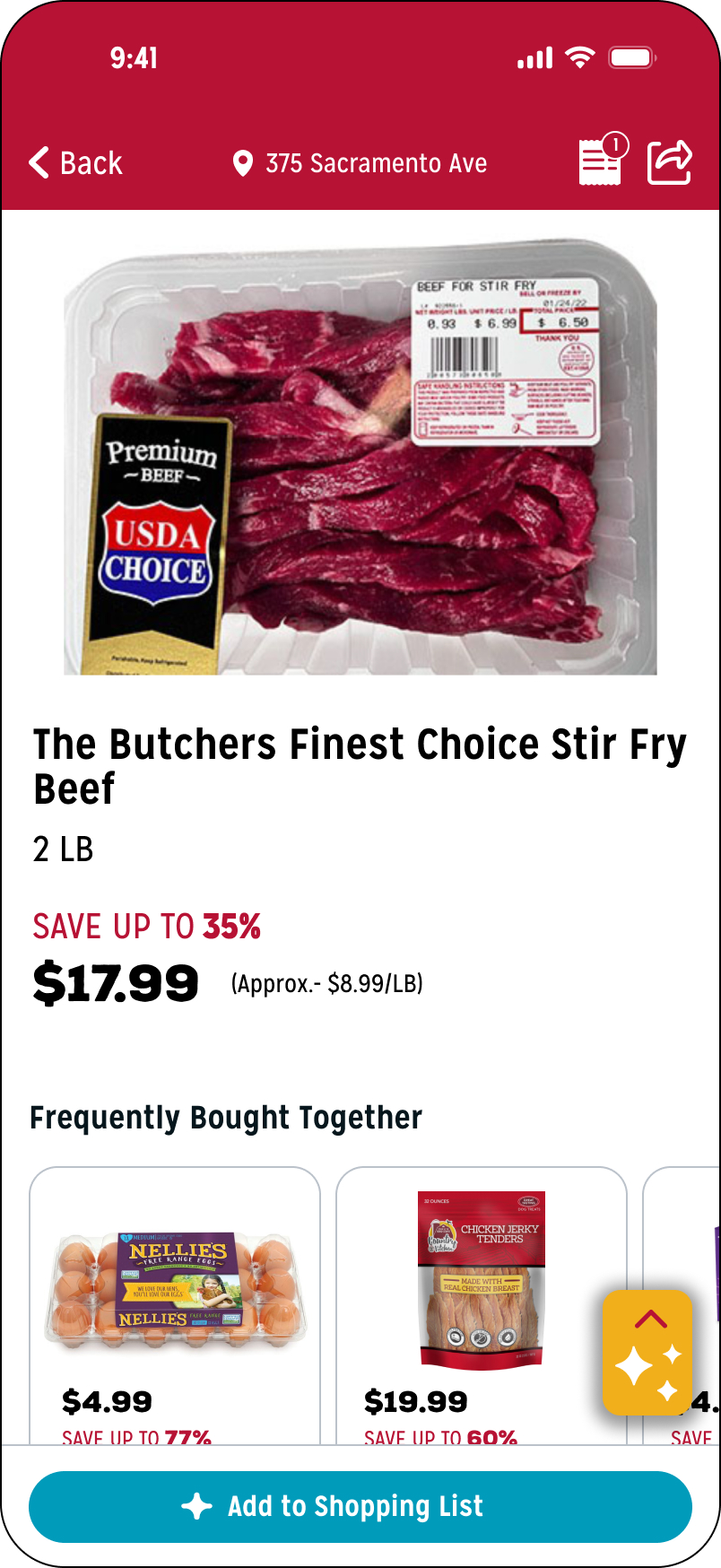Tap the sparkle icon on Add button
Image resolution: width=721 pixels, height=1568 pixels.
pos(197,1506)
